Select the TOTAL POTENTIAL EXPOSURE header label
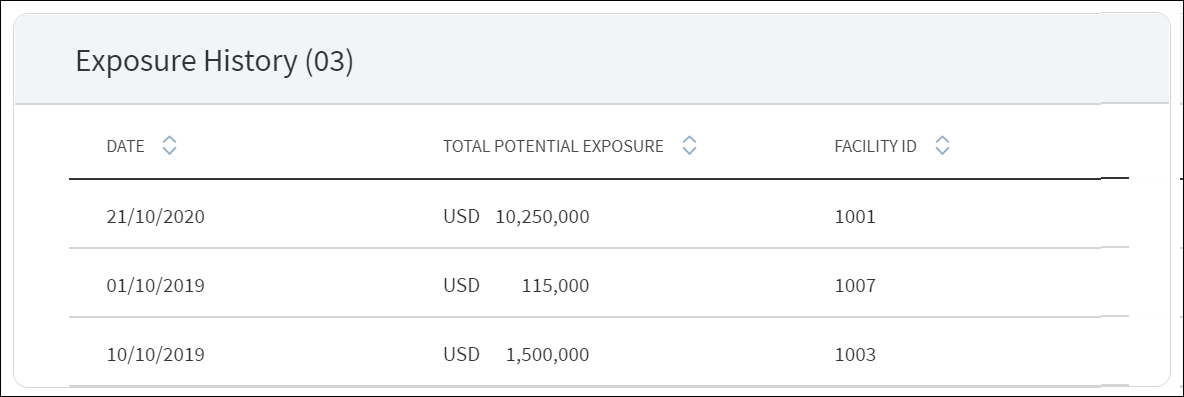 click(553, 146)
